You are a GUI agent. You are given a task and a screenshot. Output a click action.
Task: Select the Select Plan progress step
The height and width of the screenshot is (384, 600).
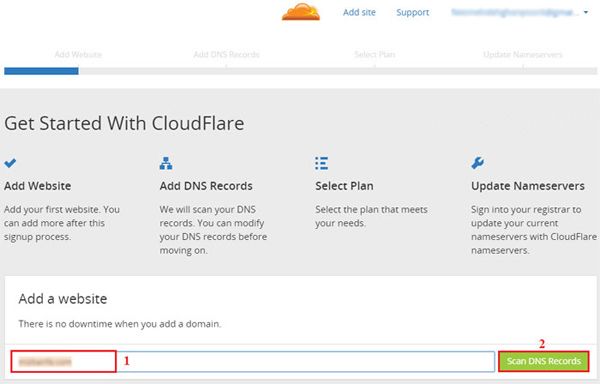(375, 54)
